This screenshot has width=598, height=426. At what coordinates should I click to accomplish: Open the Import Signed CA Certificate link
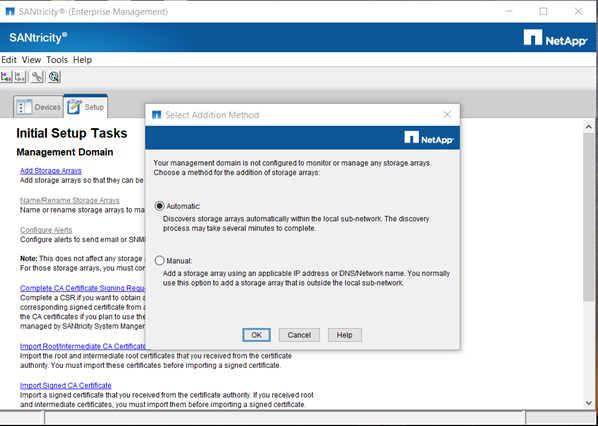[66, 385]
